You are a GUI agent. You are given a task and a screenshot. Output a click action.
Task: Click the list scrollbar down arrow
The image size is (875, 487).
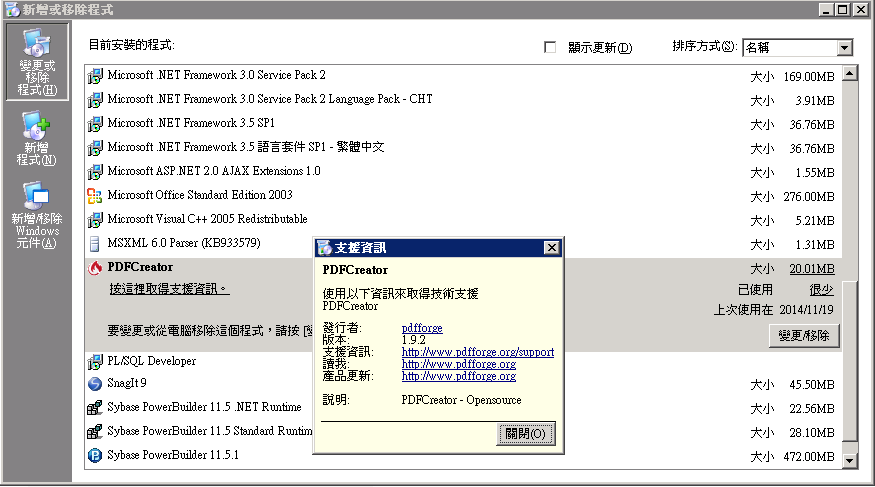point(850,461)
